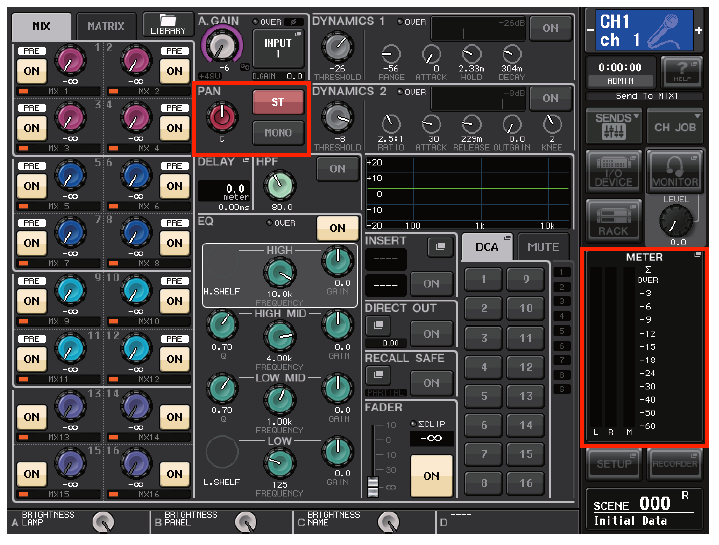Click the Delay meter value field
Screen dimensions: 719x545
pyautogui.click(x=224, y=191)
